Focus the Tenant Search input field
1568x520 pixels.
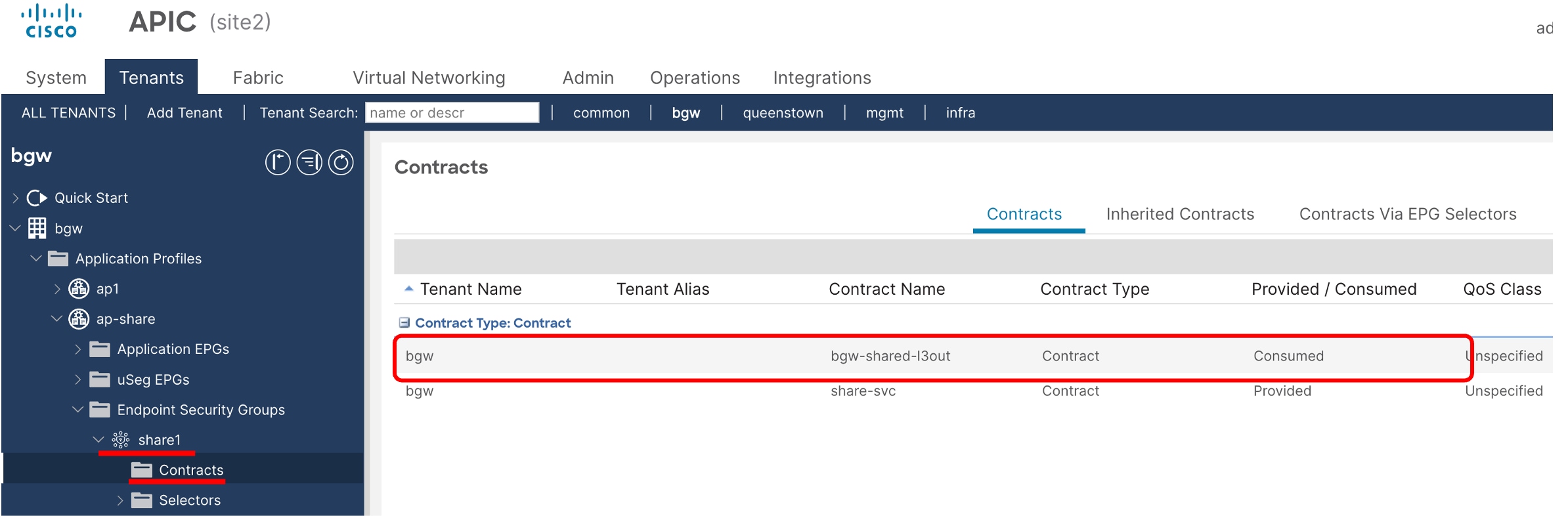(x=452, y=112)
